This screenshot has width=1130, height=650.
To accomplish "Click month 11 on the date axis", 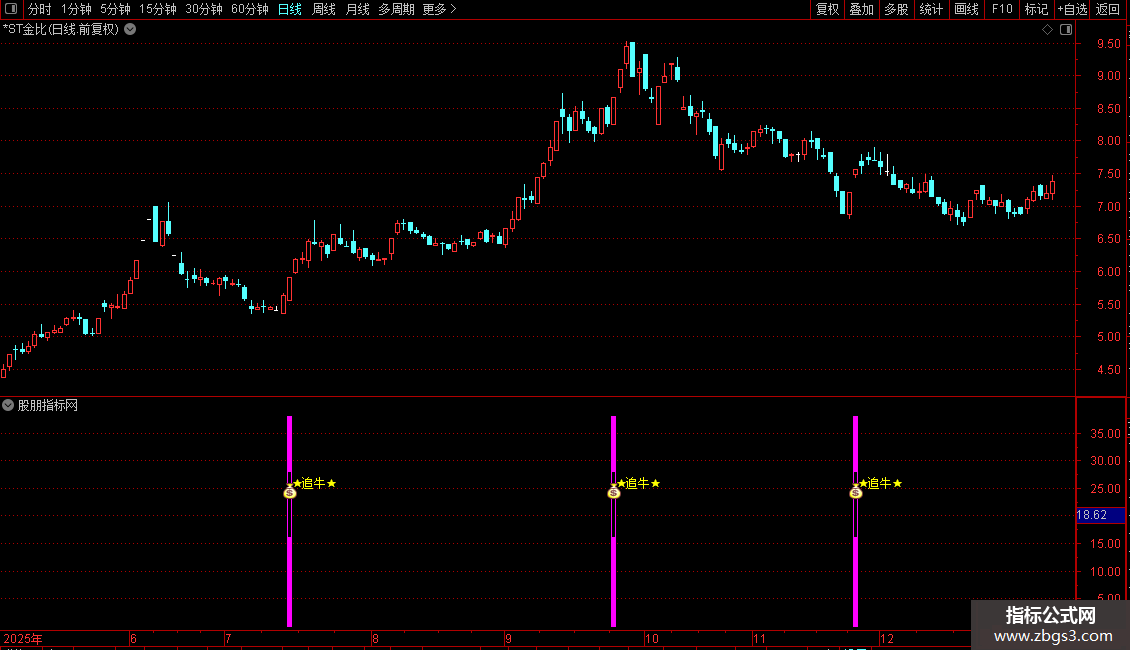I will coord(759,638).
